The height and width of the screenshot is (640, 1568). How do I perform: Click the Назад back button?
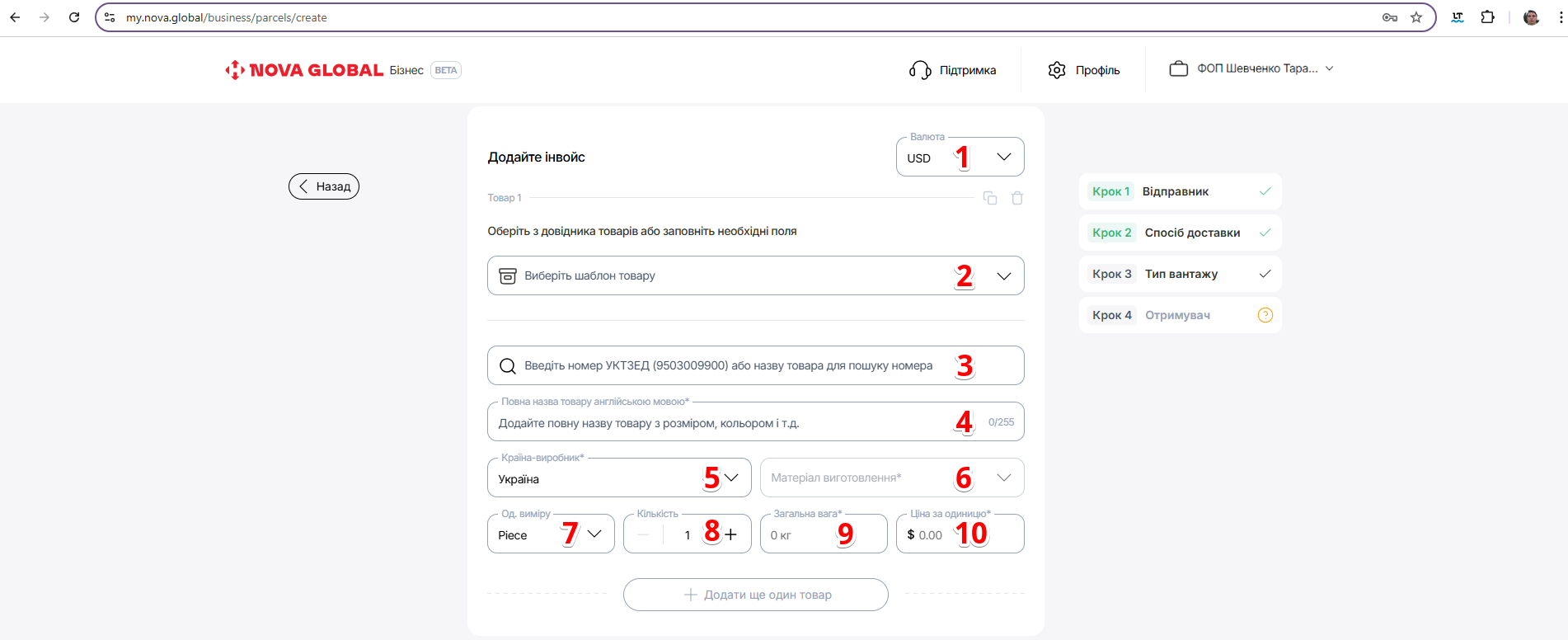point(324,186)
